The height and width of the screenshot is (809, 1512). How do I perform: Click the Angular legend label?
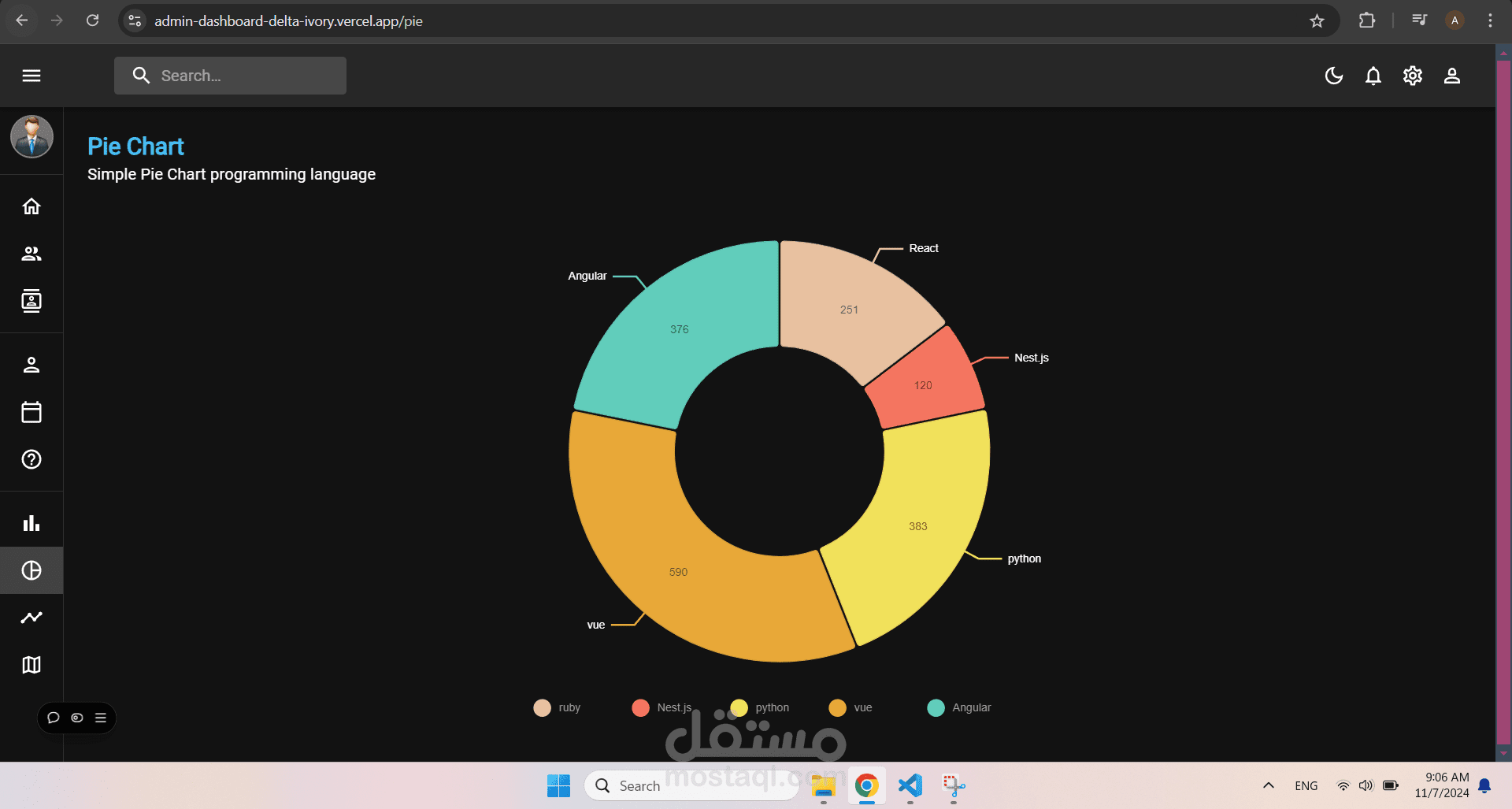pos(972,707)
